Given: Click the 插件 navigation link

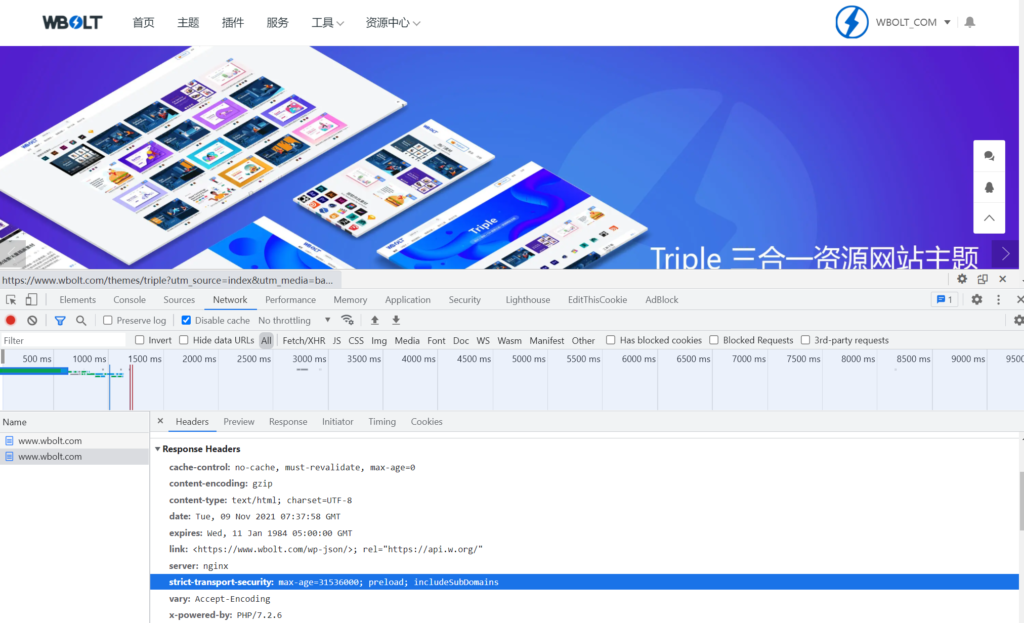Looking at the screenshot, I should point(232,23).
